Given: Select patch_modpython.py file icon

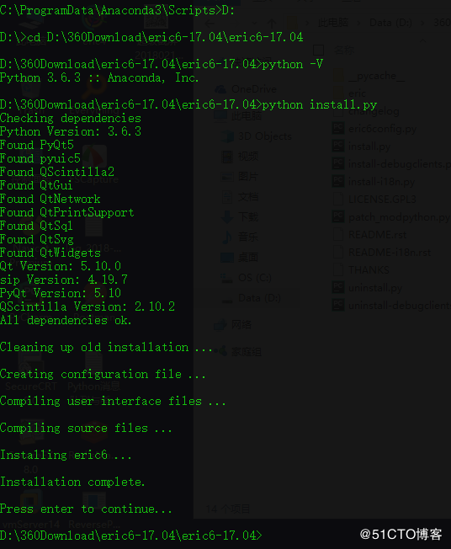Looking at the screenshot, I should tap(338, 217).
